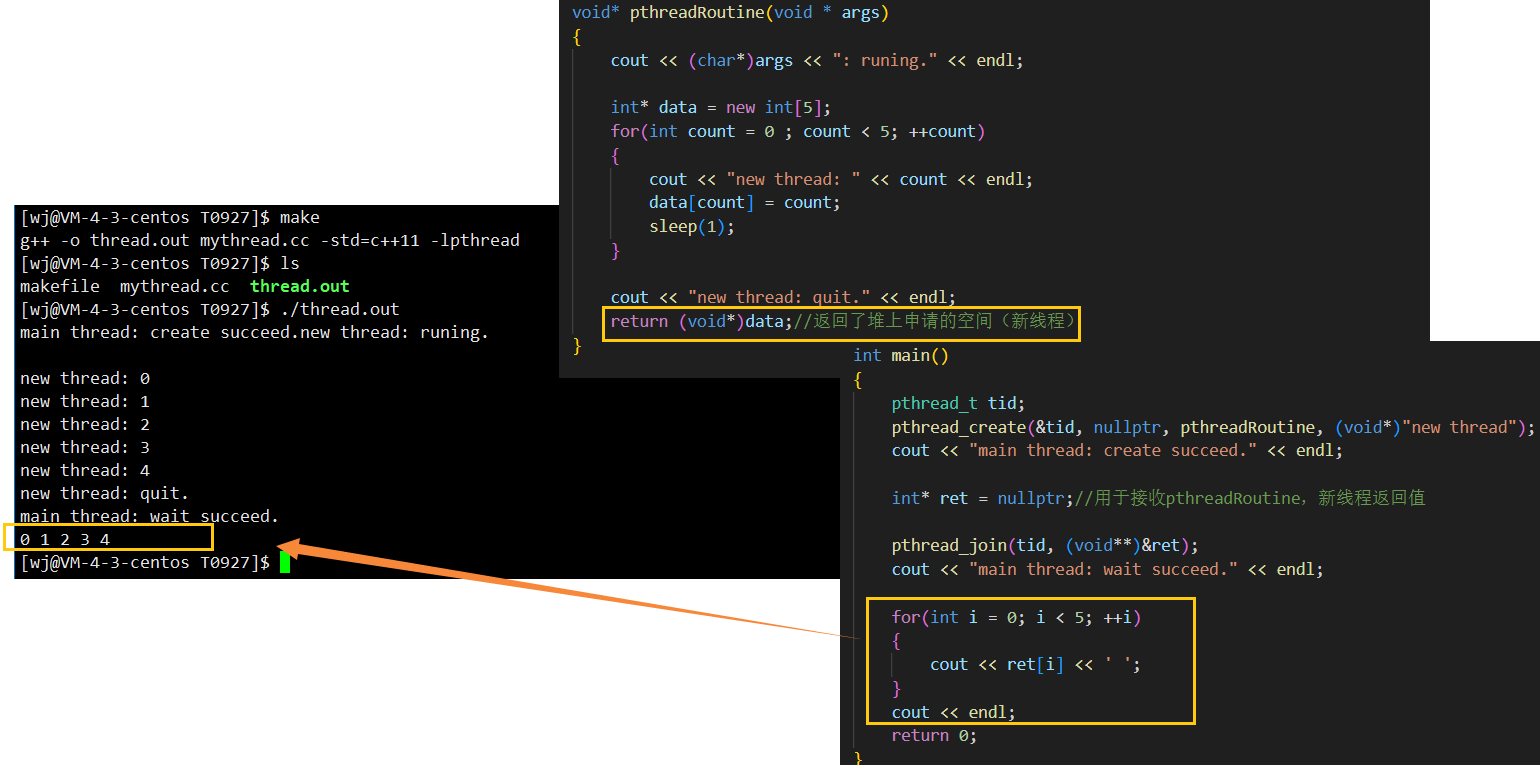Click the "cout << ret[i] << ' ';" code line
This screenshot has height=765, width=1540.
(x=1036, y=665)
